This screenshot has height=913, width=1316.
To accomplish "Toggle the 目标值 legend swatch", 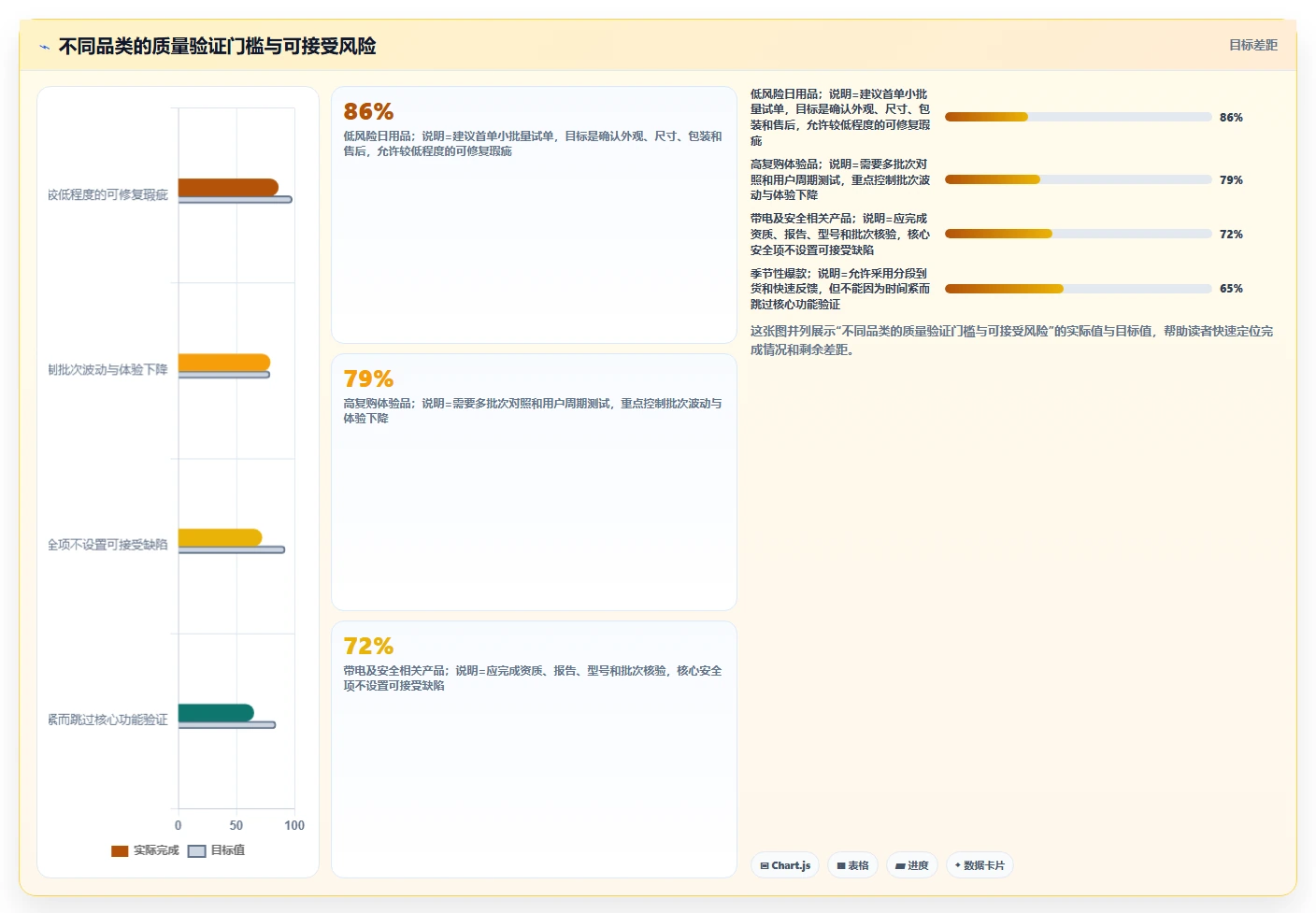I will 196,850.
